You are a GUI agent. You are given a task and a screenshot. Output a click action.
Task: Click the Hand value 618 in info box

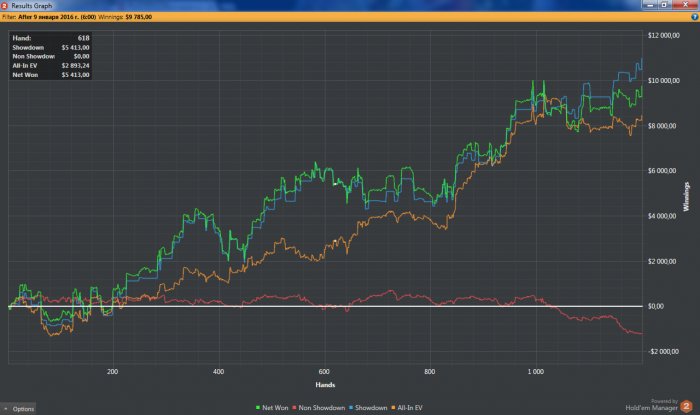click(83, 38)
